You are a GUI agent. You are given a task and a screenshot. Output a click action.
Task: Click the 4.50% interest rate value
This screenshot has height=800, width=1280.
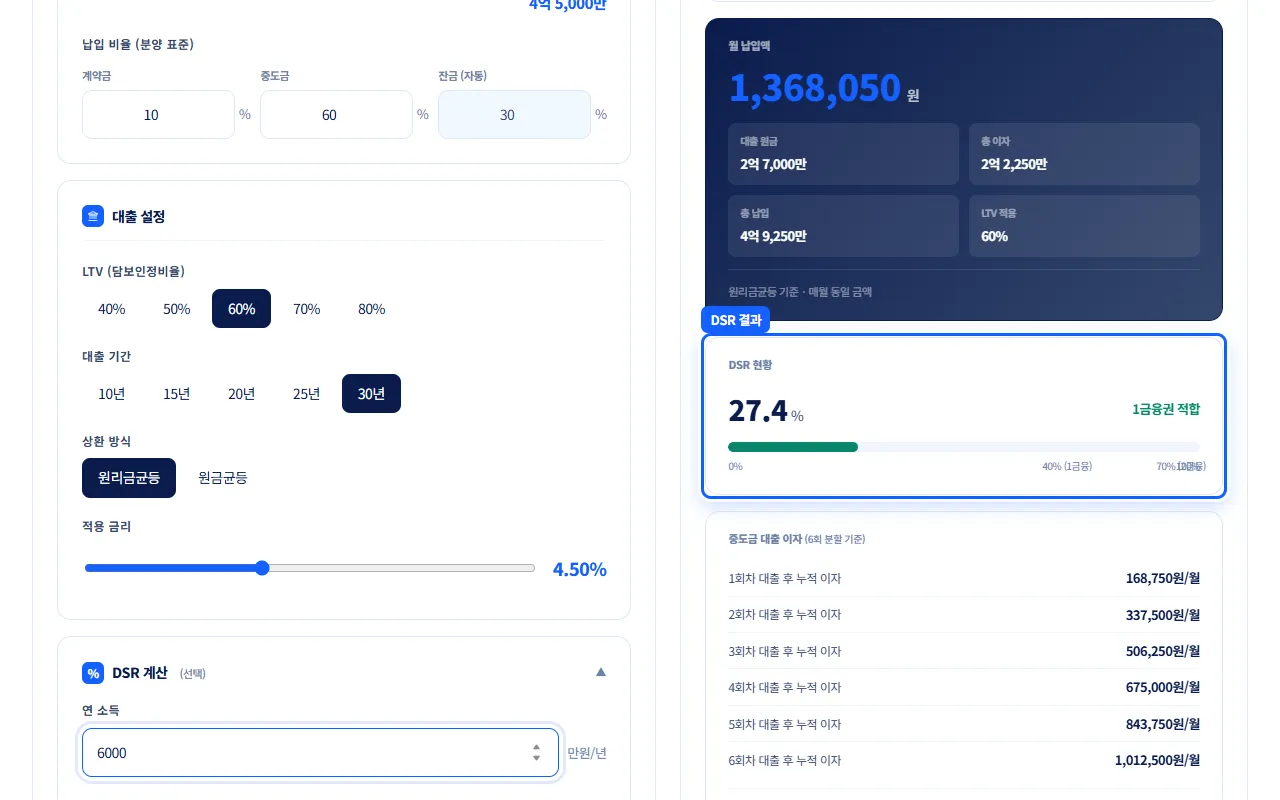click(580, 569)
